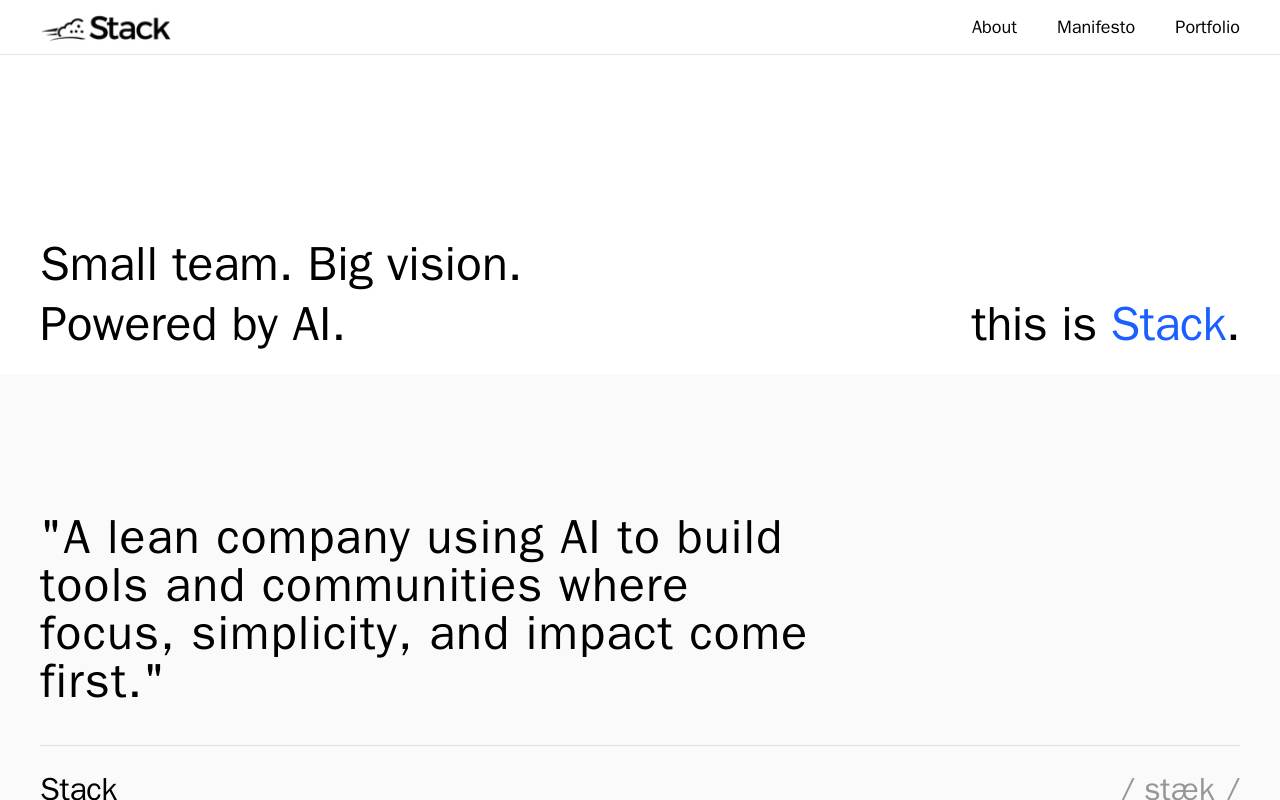Click the lean company quote paragraph
This screenshot has width=1280, height=800.
point(424,609)
